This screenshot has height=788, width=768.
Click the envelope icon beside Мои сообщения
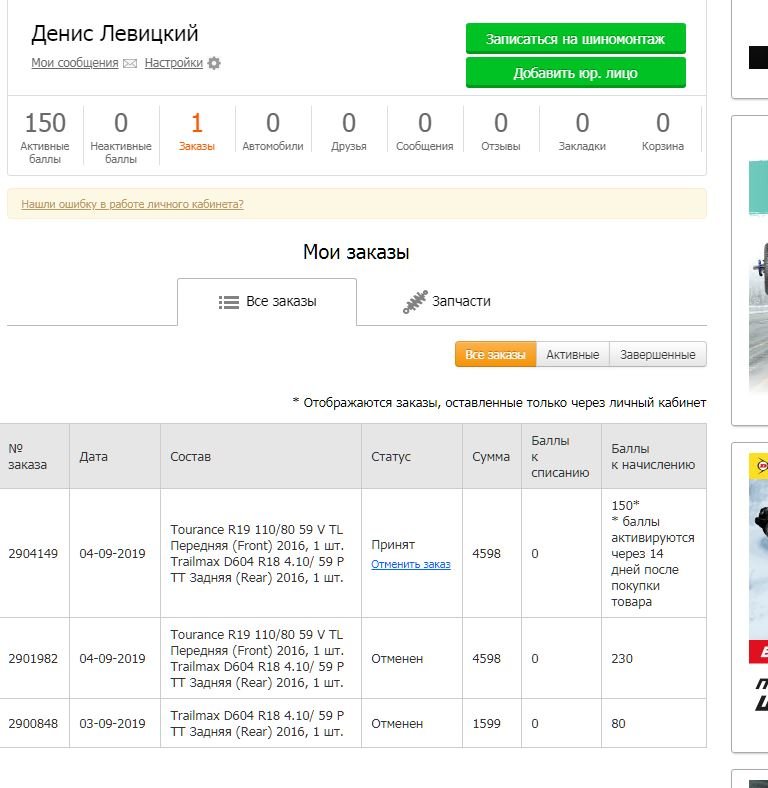pos(130,63)
